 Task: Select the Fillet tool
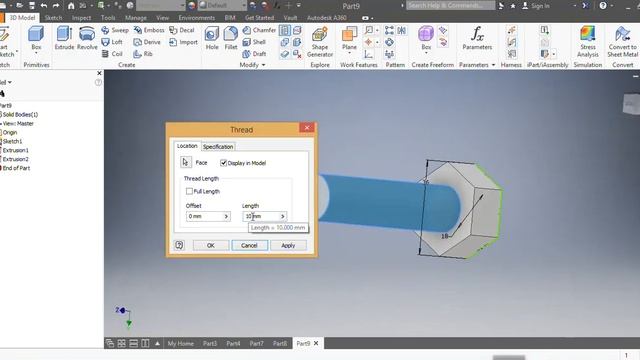click(x=231, y=38)
